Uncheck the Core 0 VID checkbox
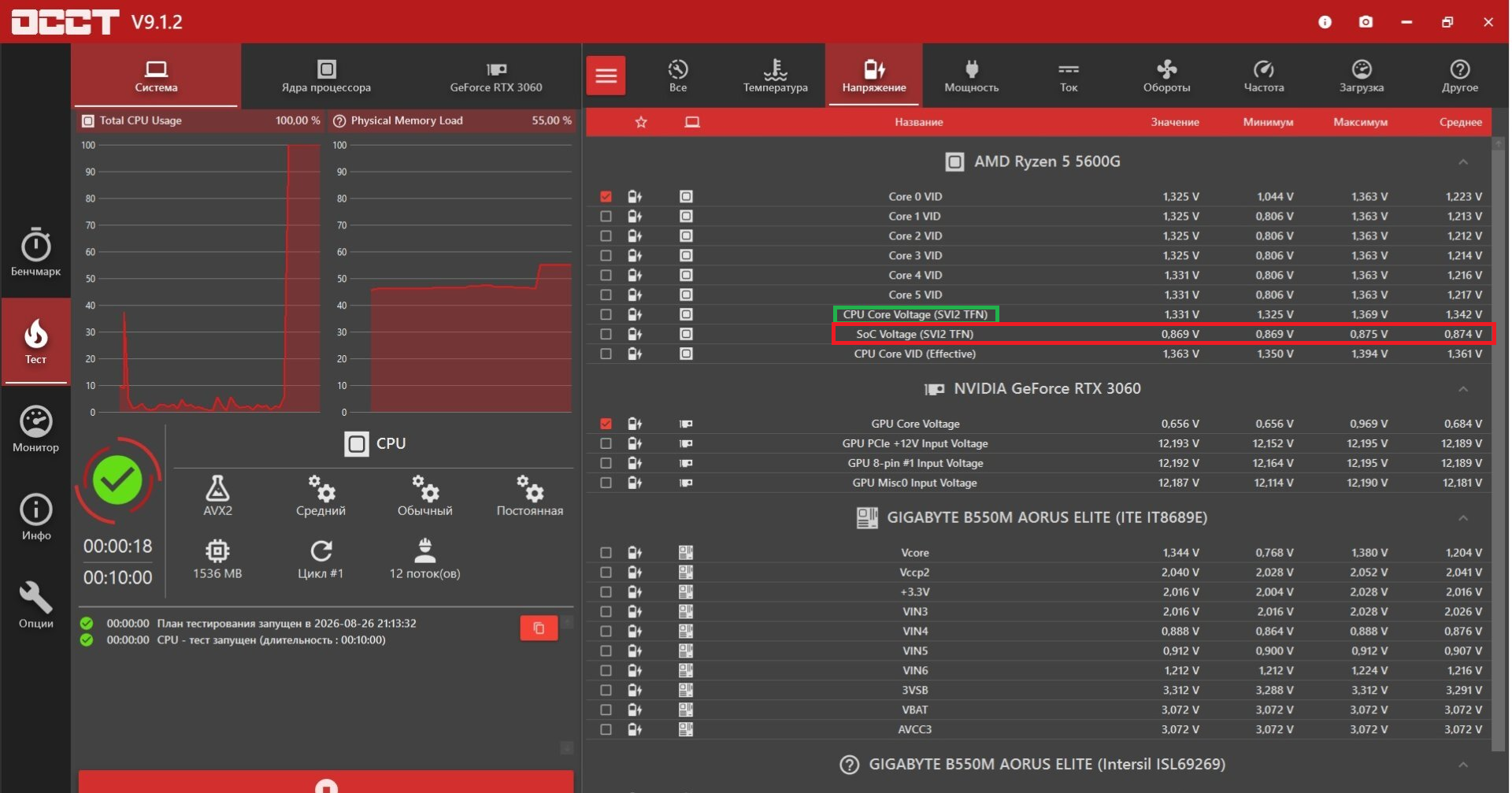The height and width of the screenshot is (793, 1512). [x=606, y=196]
